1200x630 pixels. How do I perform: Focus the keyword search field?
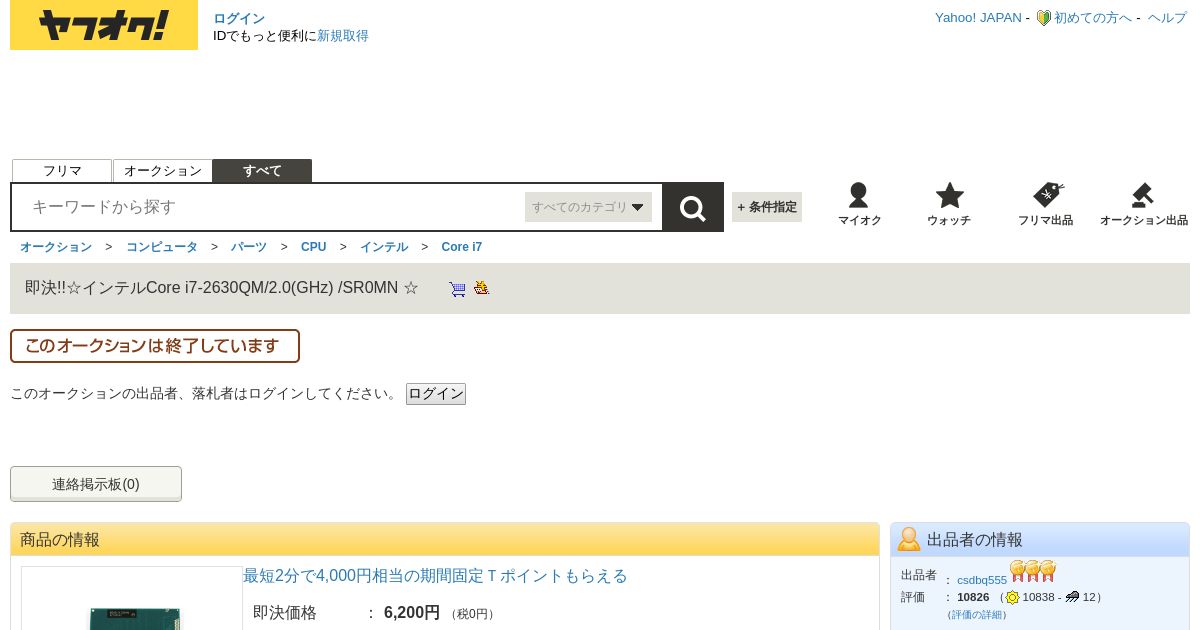(x=270, y=207)
